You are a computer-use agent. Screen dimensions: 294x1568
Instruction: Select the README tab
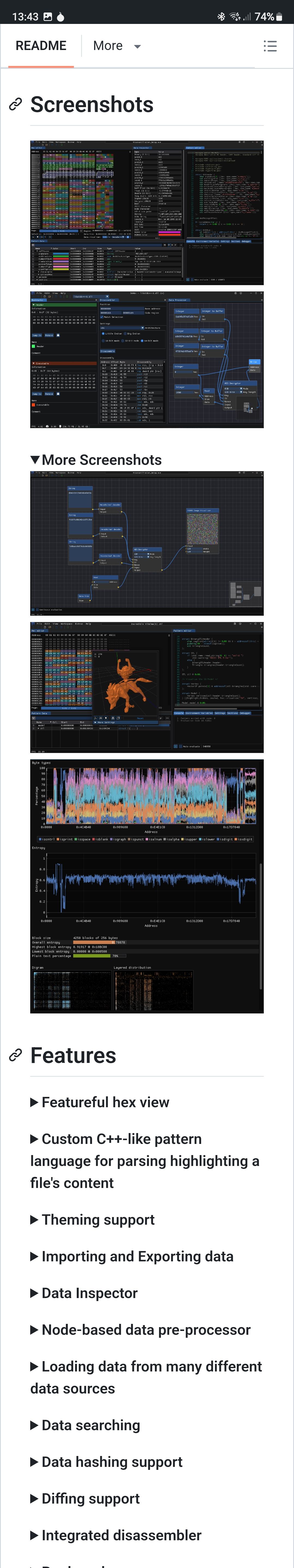41,46
